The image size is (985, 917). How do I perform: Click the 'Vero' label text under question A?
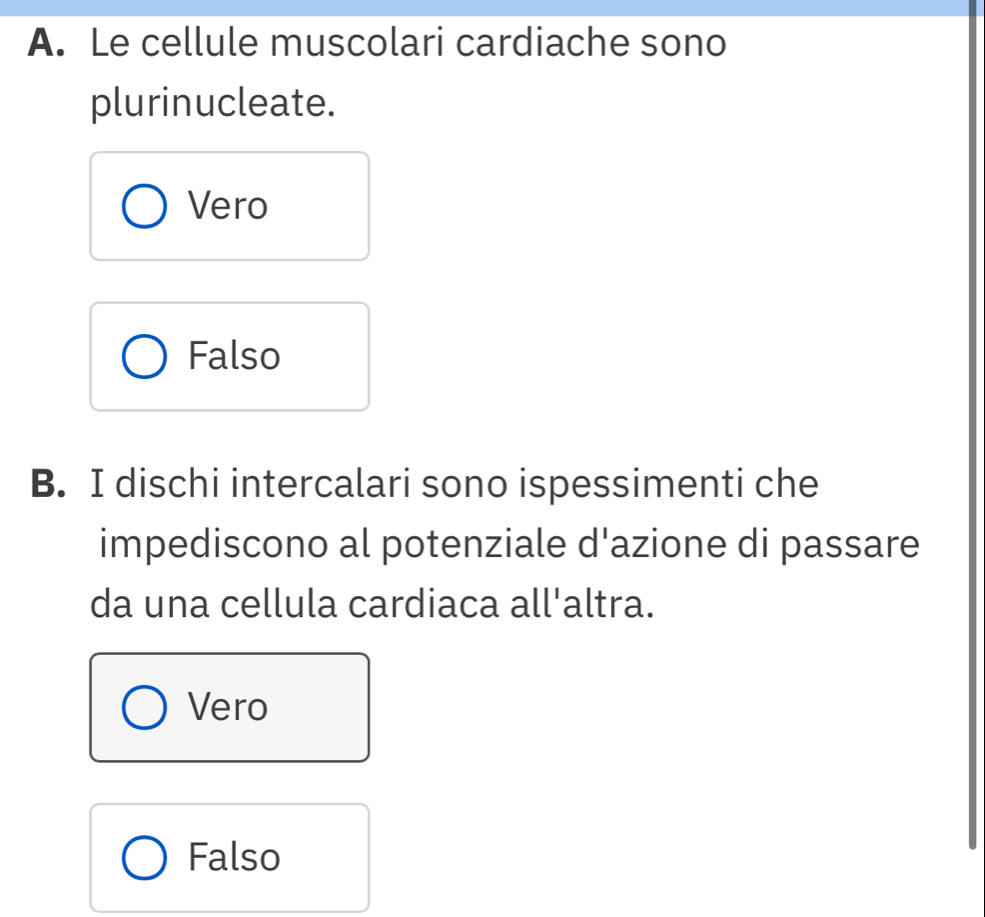[x=230, y=207]
